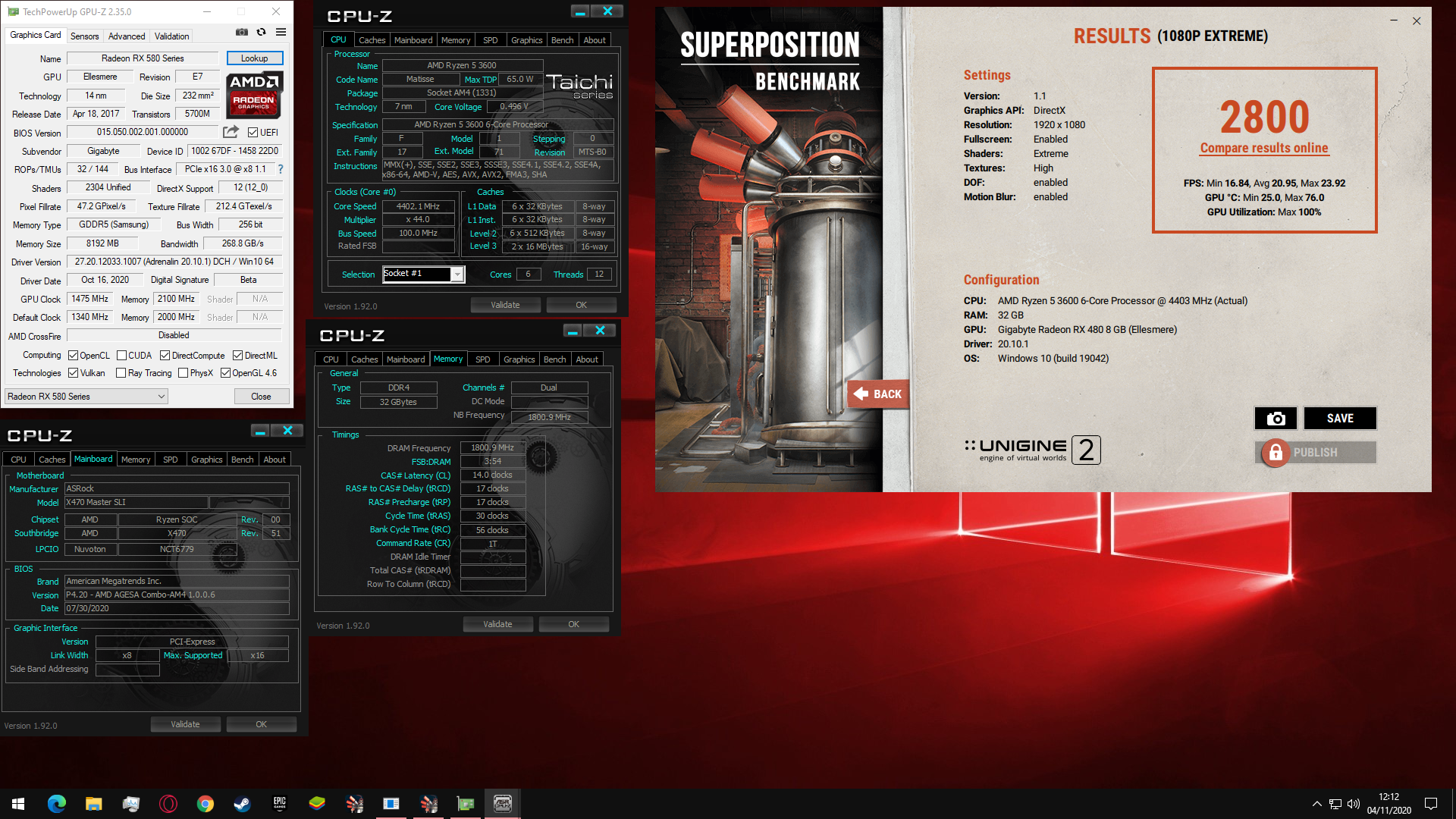Click the GPU-Z Lookup button
The image size is (1456, 819).
[x=254, y=58]
